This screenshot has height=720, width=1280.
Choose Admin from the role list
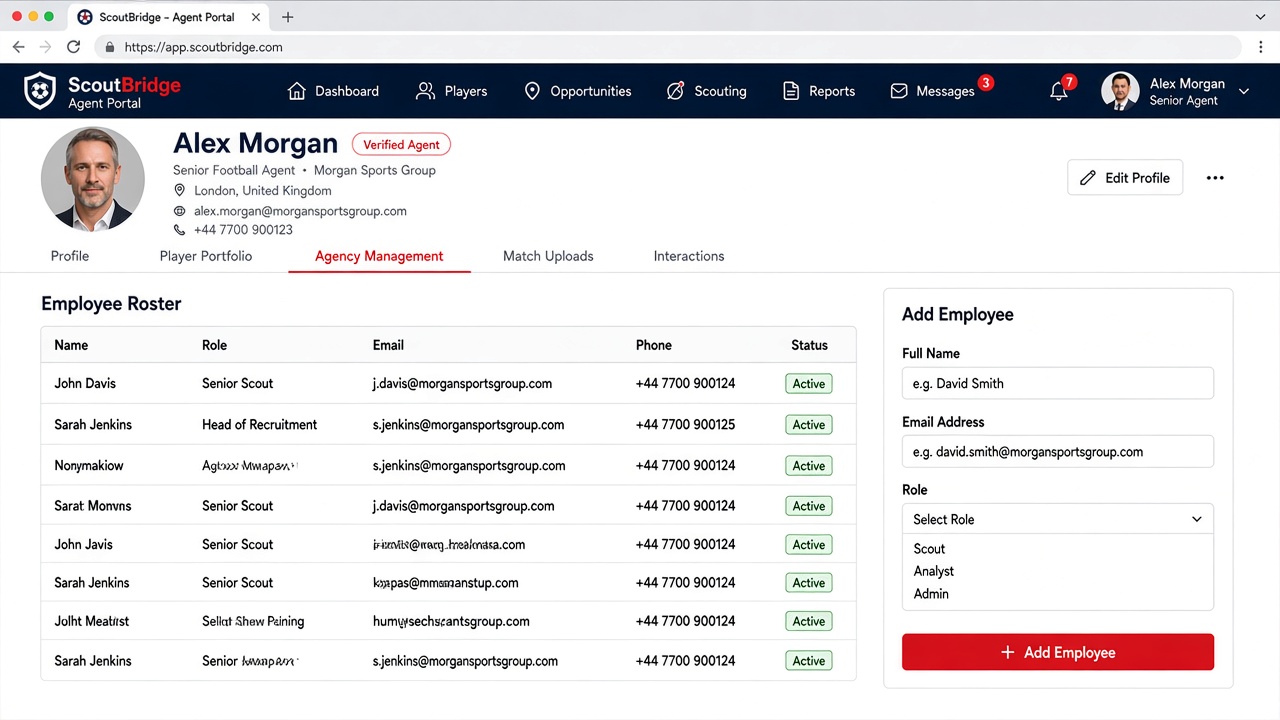(931, 594)
